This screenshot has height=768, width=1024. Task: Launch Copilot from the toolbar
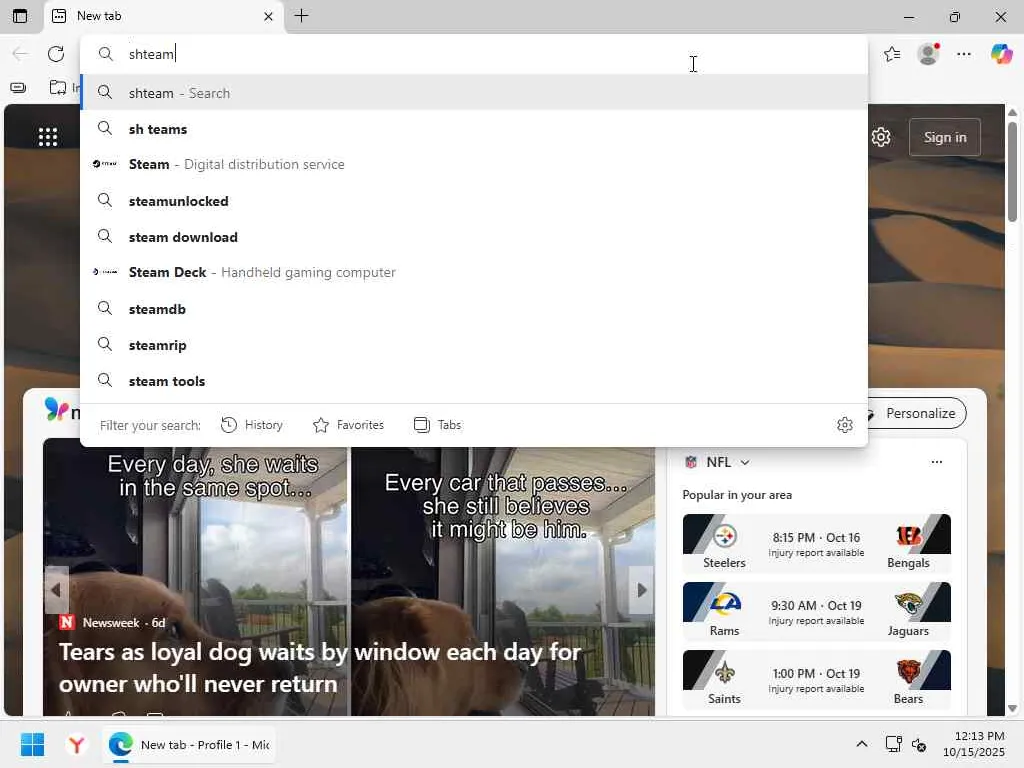point(1001,54)
